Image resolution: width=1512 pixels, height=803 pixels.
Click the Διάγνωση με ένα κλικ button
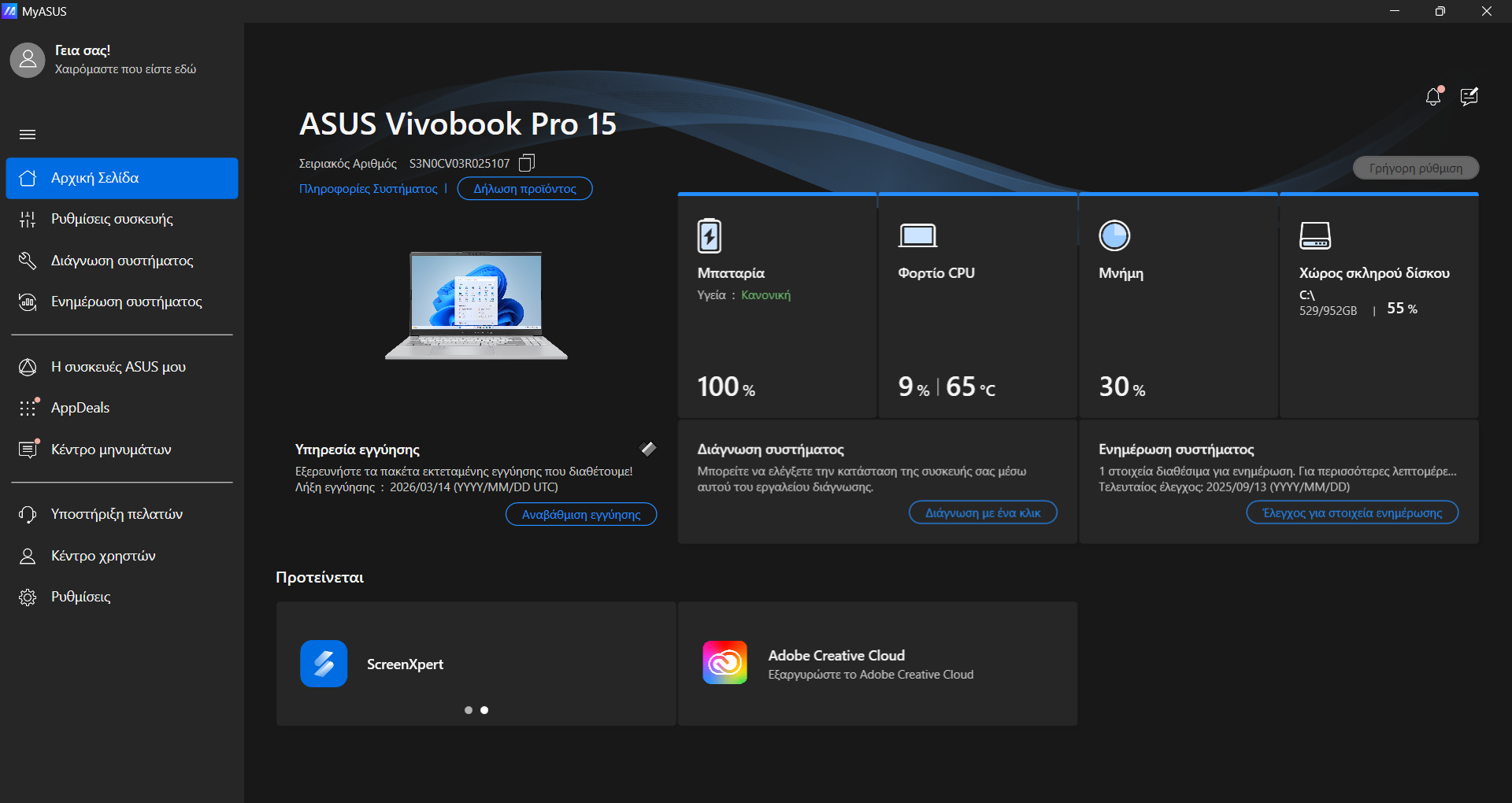(983, 513)
